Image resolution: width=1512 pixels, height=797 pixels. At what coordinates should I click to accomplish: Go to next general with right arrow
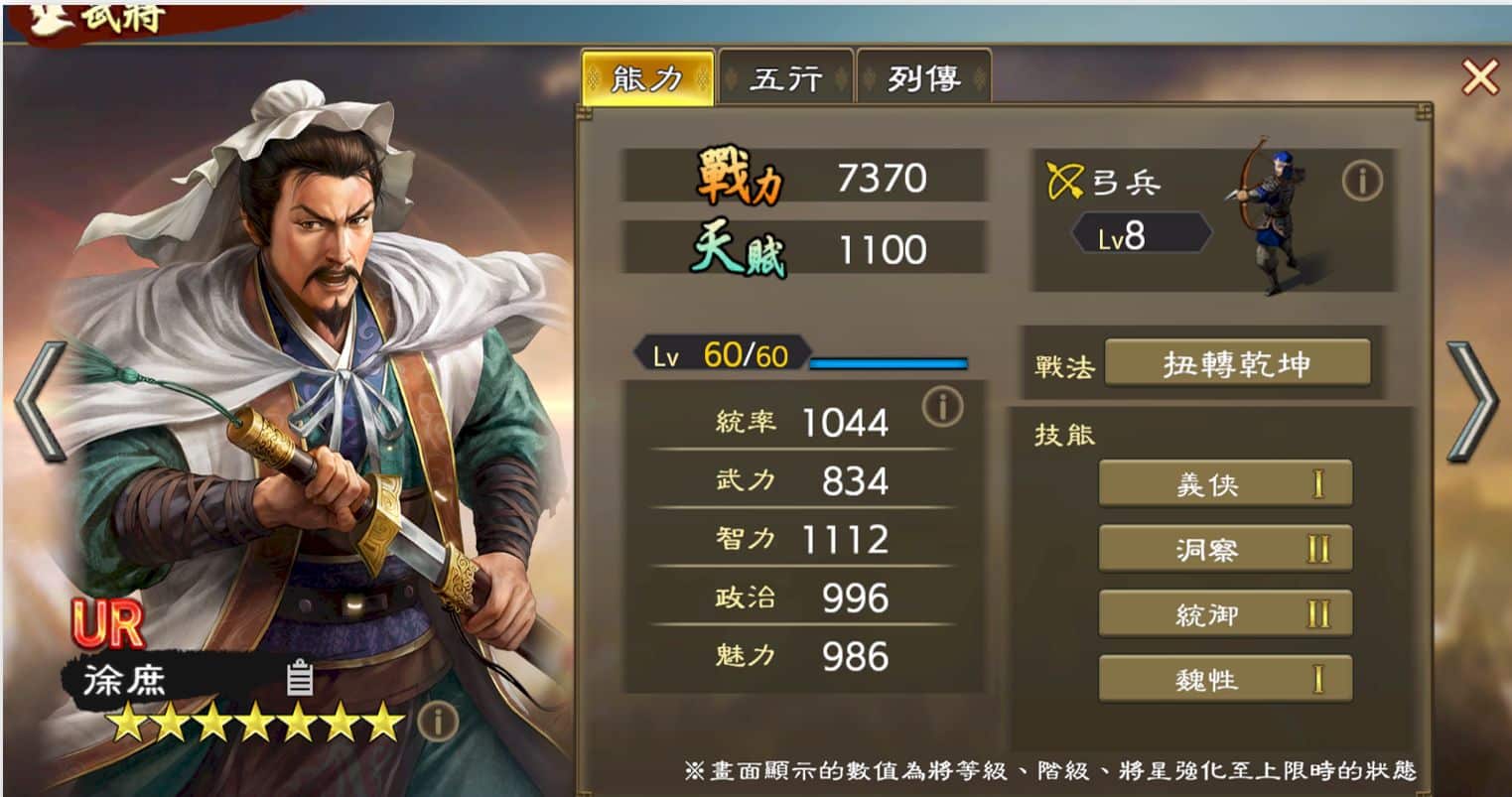[x=1472, y=401]
